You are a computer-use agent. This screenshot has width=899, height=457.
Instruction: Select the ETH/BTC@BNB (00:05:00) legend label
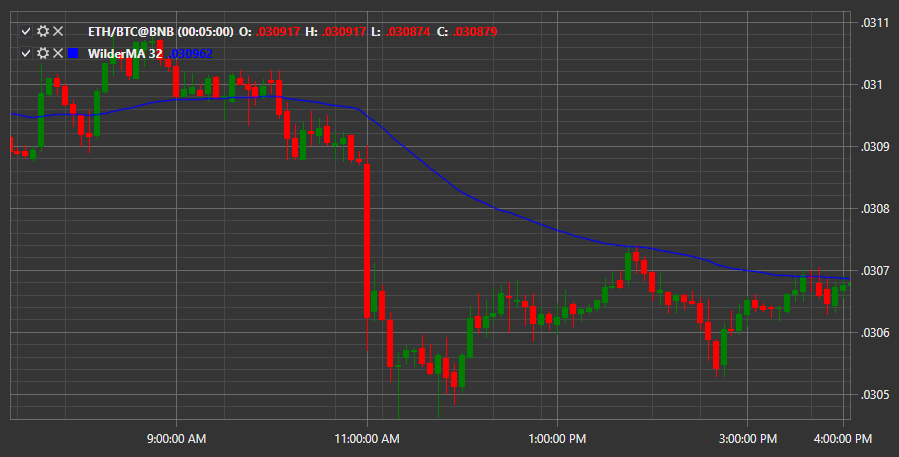click(161, 32)
